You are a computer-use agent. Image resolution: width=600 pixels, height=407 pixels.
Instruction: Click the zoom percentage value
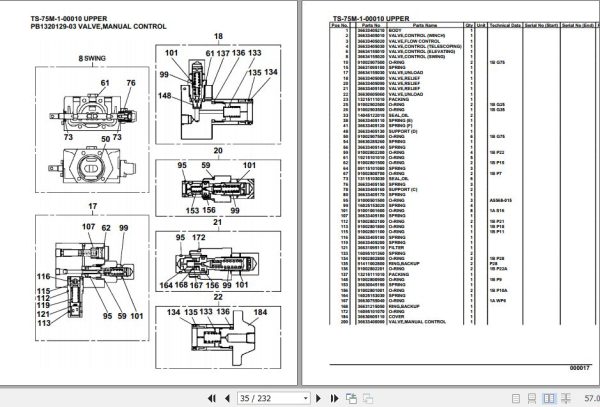pyautogui.click(x=592, y=398)
